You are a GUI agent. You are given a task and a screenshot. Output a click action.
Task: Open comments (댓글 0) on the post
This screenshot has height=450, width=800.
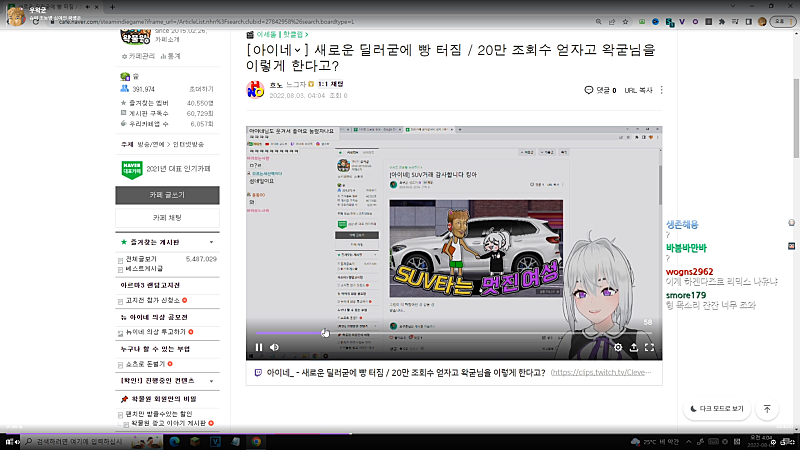[600, 90]
